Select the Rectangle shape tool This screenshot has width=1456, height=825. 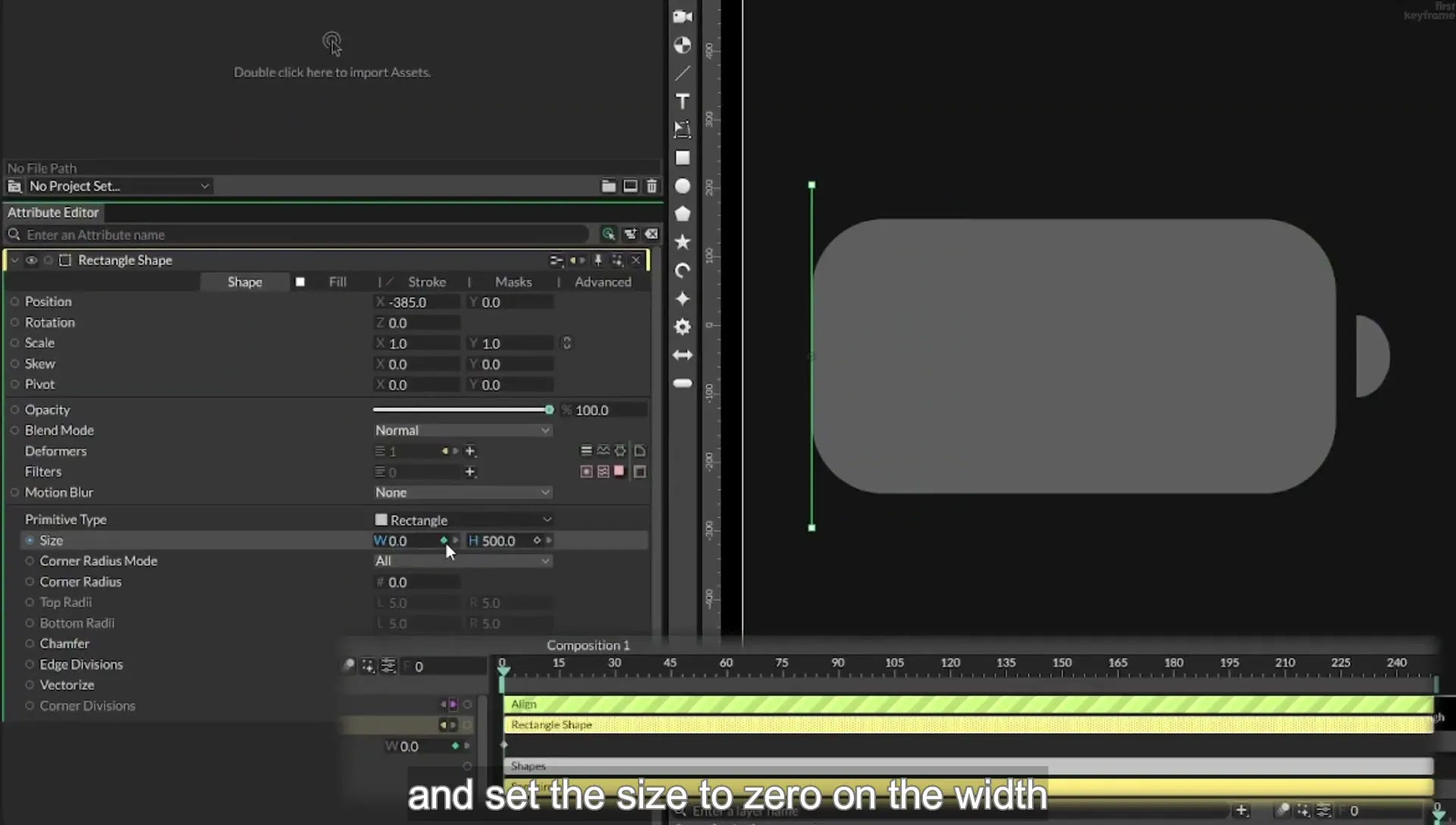682,158
